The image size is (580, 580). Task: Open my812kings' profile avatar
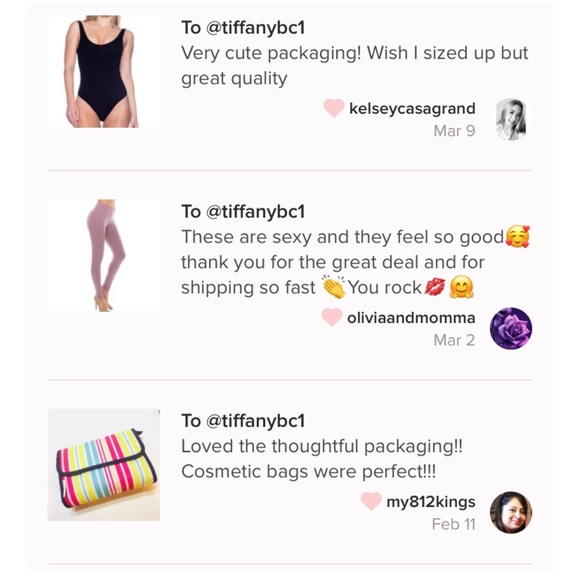click(511, 512)
